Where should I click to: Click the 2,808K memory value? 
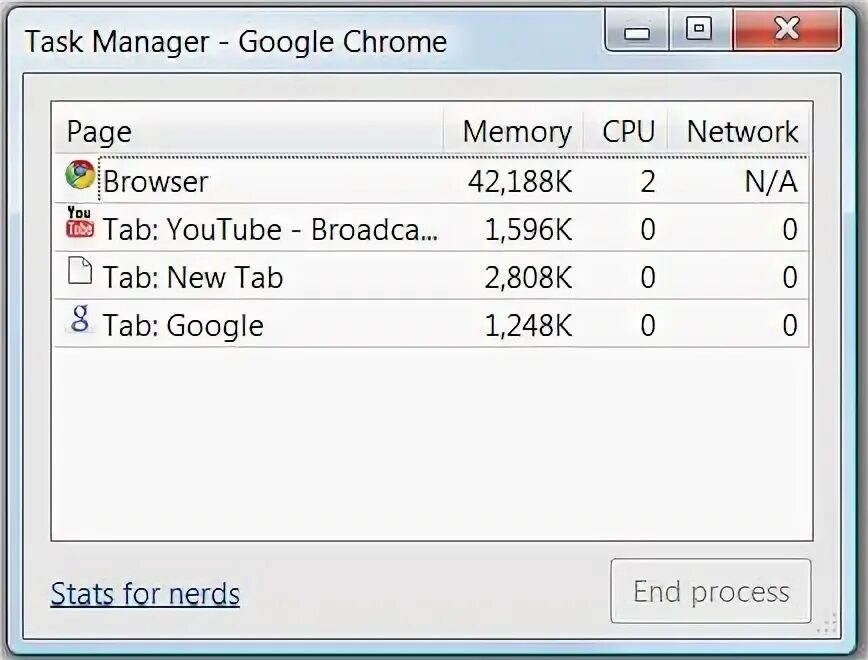pos(528,277)
